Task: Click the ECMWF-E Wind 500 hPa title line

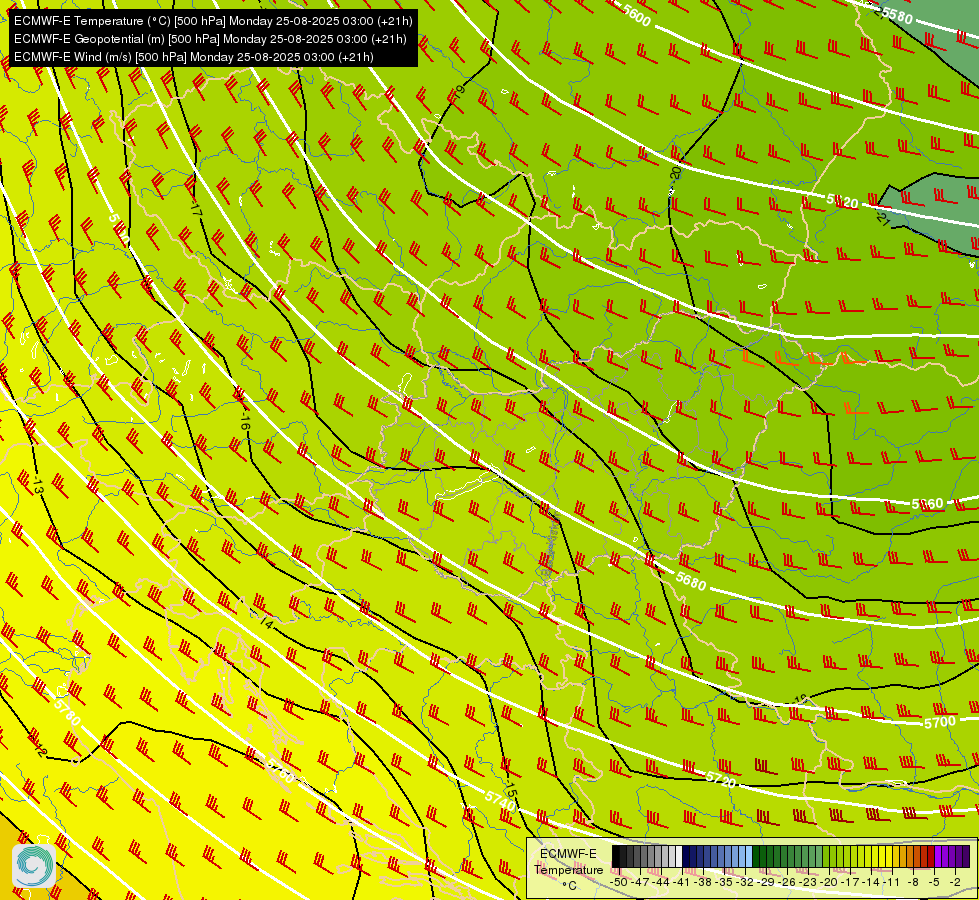Action: click(x=194, y=57)
